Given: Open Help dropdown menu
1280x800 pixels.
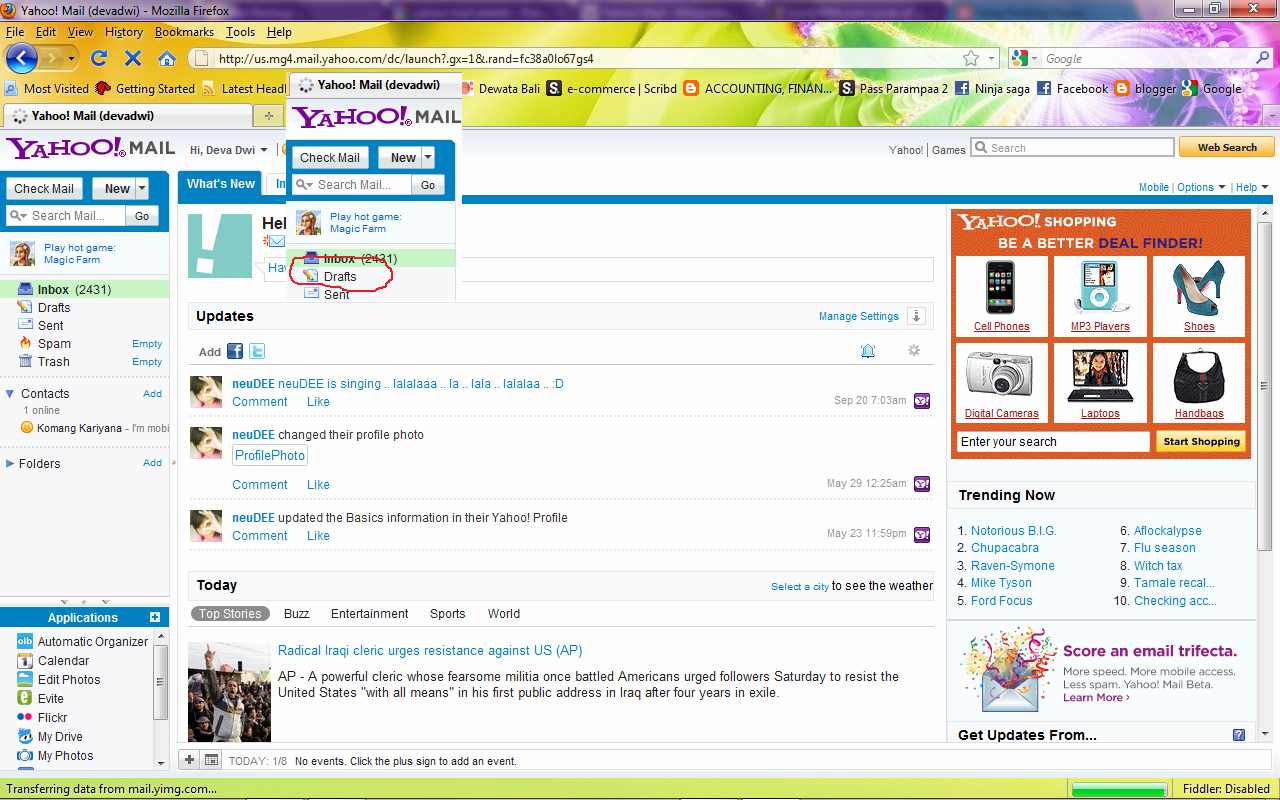Looking at the screenshot, I should pos(1252,187).
